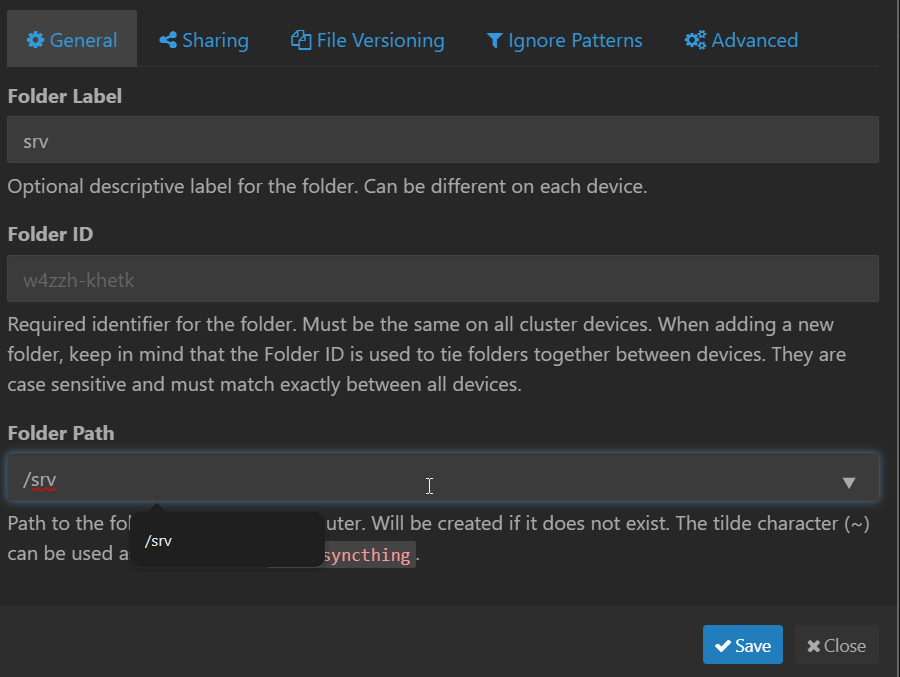Image resolution: width=900 pixels, height=677 pixels.
Task: Click the double-gears icon beside Advanced
Action: coord(695,40)
